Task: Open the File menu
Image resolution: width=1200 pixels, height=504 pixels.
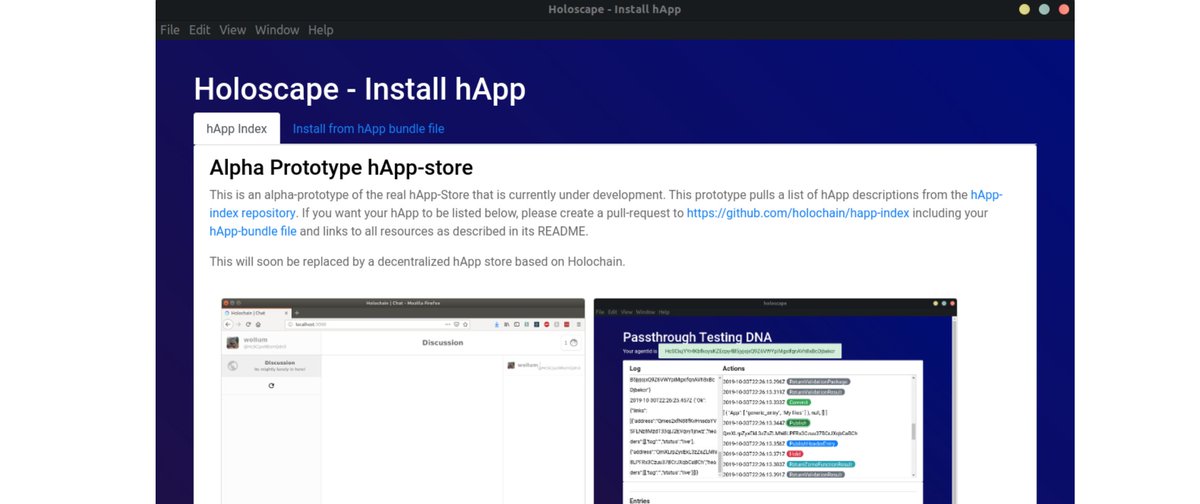Action: [x=170, y=30]
